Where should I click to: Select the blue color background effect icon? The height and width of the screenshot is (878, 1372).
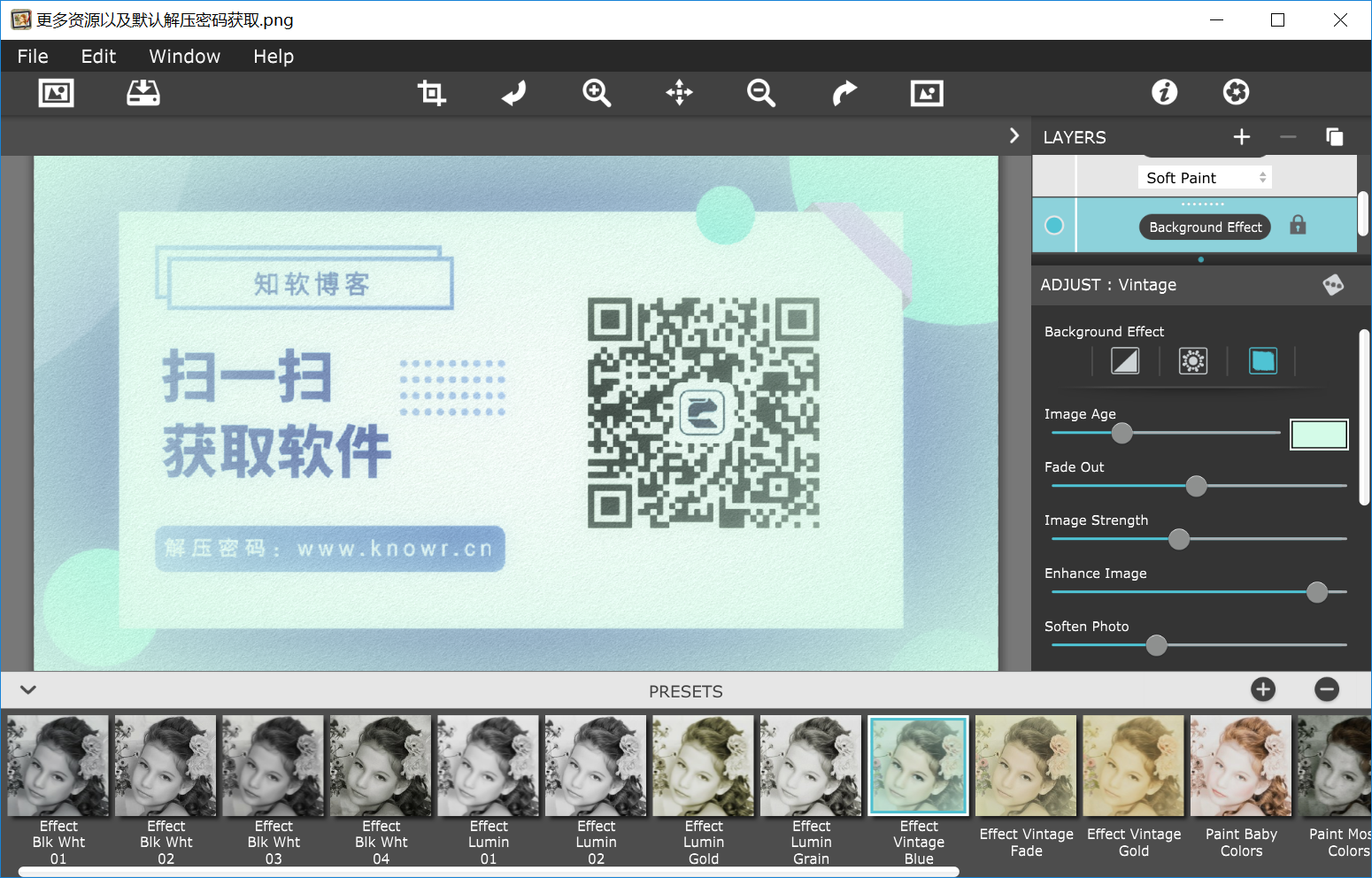tap(1262, 361)
